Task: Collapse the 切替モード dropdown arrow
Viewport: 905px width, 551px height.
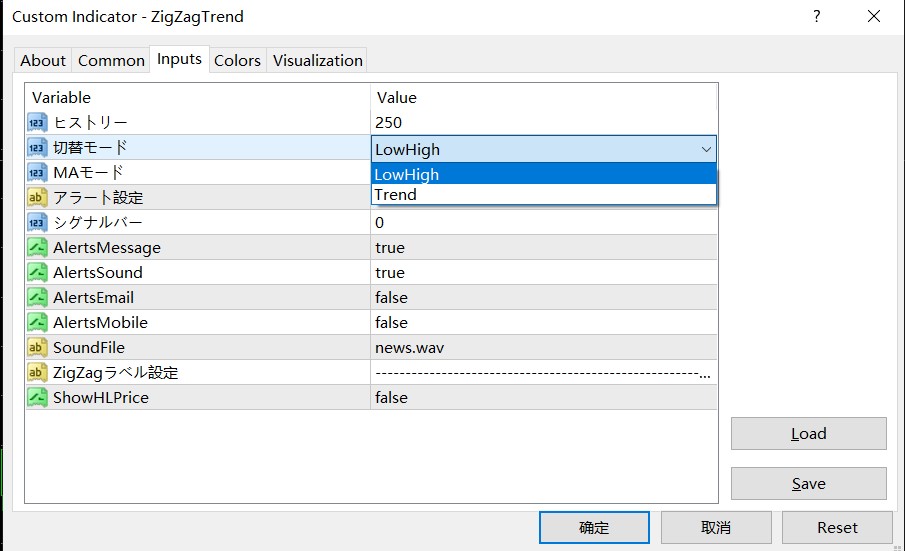Action: [x=707, y=149]
